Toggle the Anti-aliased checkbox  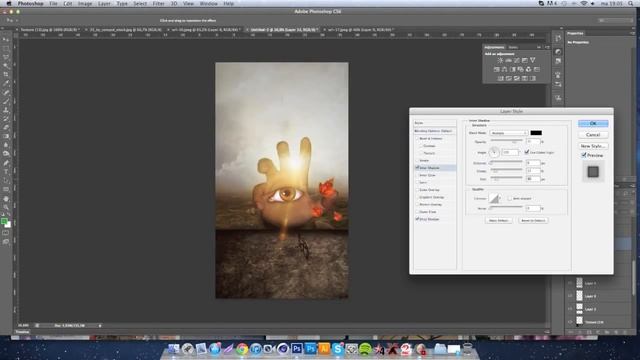tap(510, 198)
